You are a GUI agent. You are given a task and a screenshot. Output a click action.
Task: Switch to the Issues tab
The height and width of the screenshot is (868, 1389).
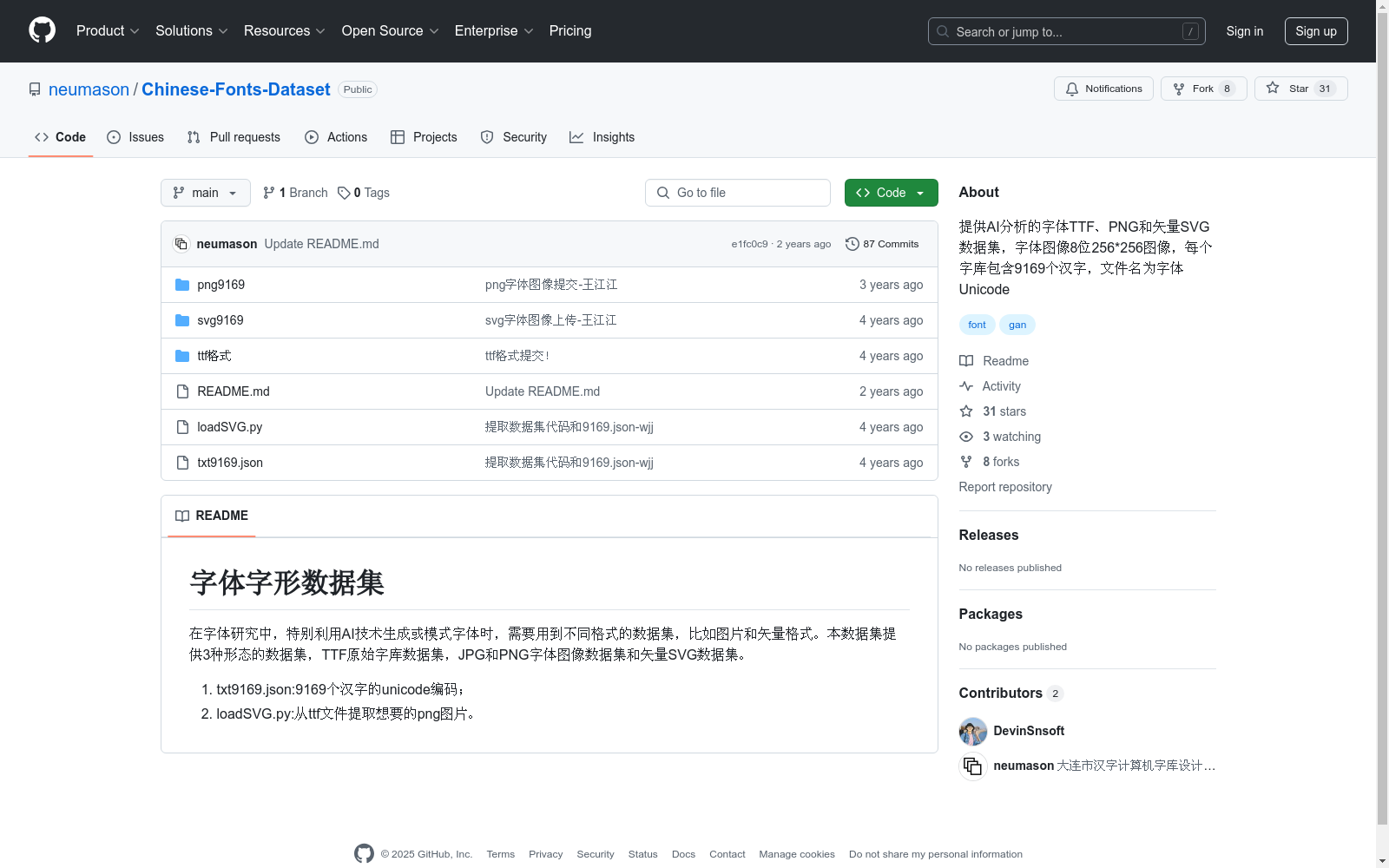pyautogui.click(x=135, y=137)
